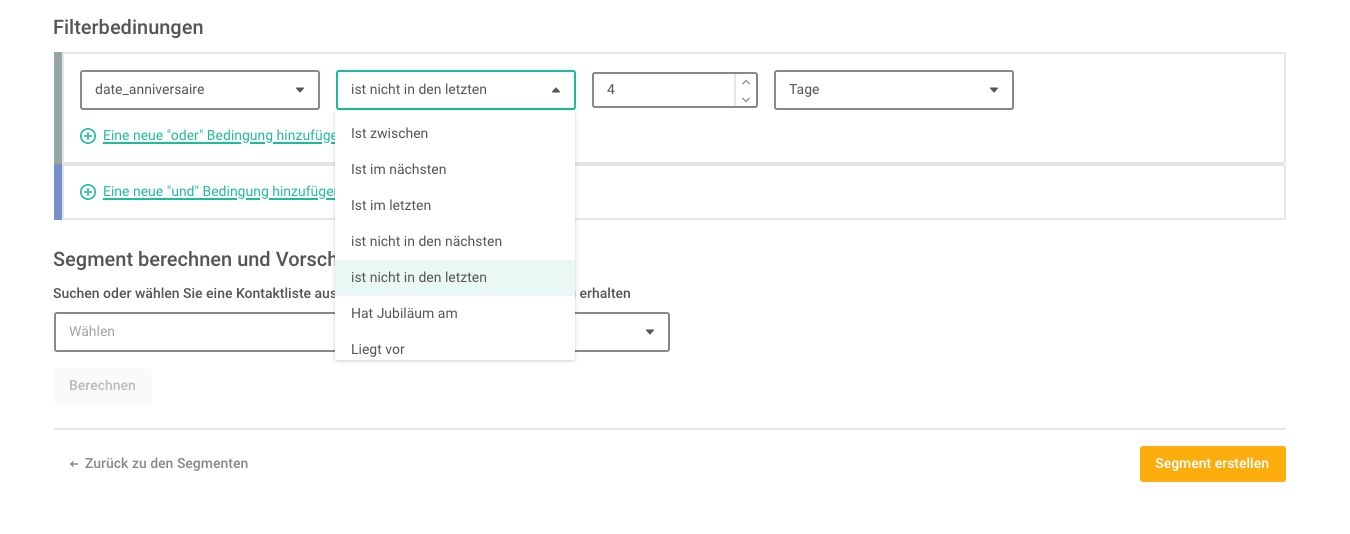This screenshot has height=534, width=1350.
Task: Open the date_anniversaire attribute dropdown
Action: [200, 89]
